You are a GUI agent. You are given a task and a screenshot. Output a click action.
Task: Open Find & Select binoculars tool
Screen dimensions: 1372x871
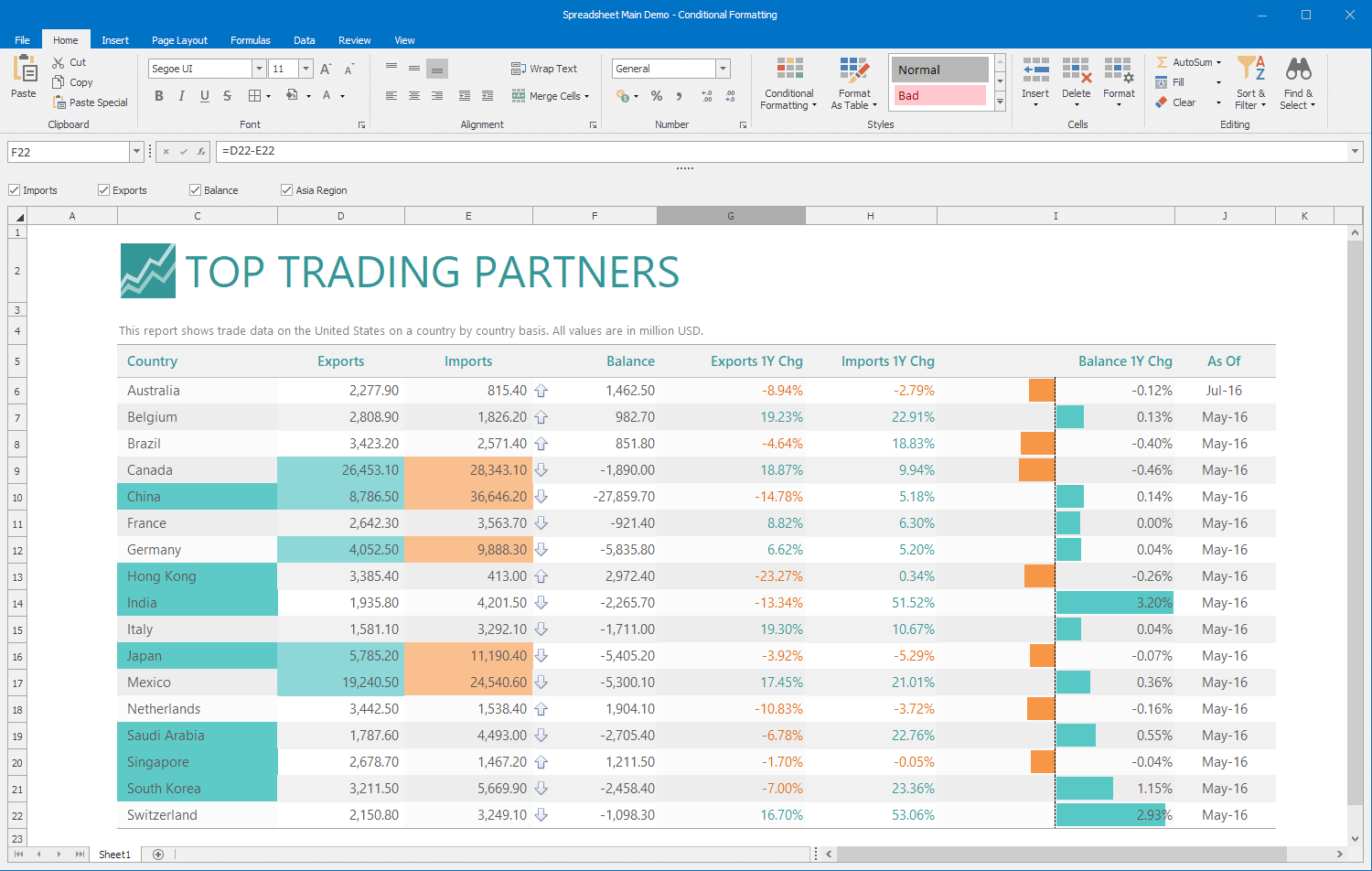point(1298,70)
